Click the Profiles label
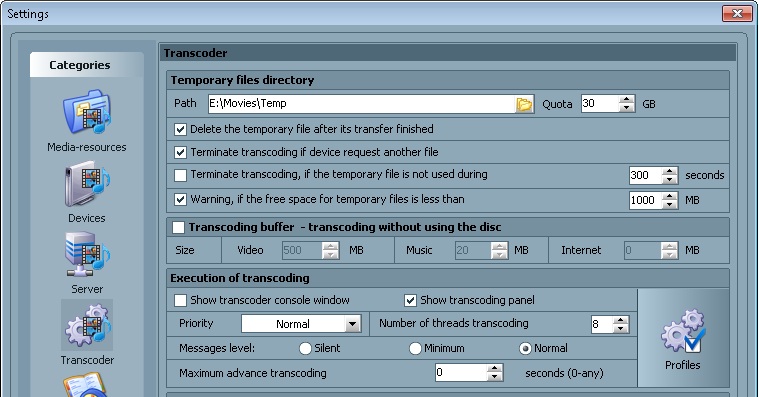This screenshot has height=397, width=759. (x=683, y=365)
